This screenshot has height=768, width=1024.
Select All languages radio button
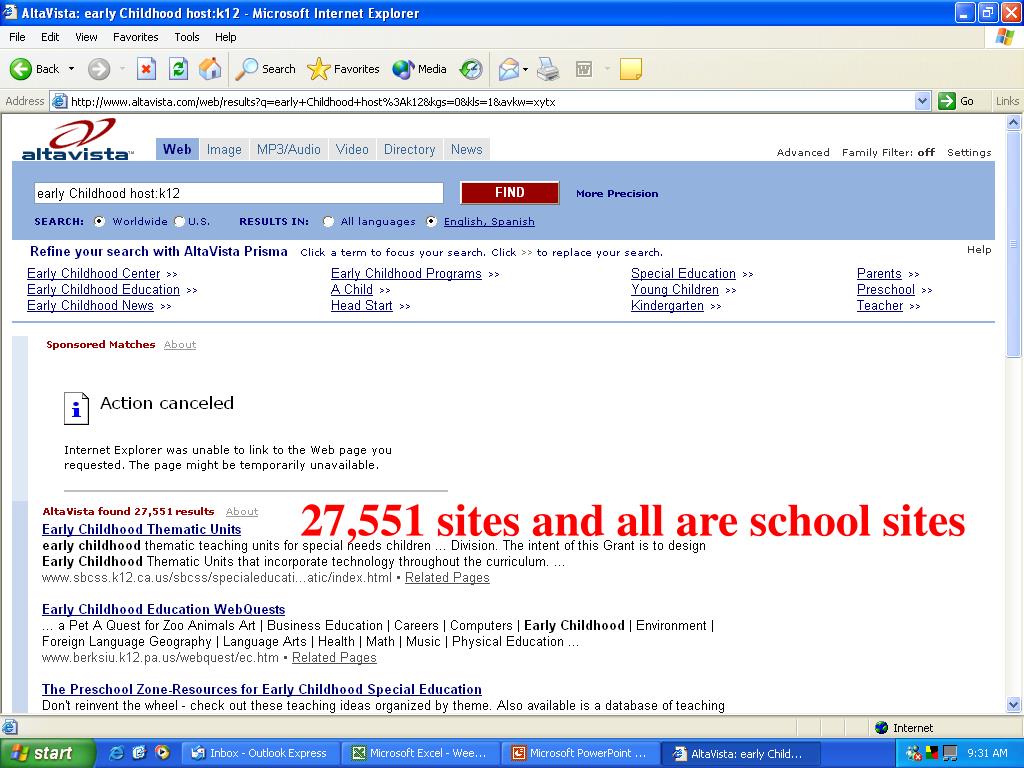(x=328, y=221)
